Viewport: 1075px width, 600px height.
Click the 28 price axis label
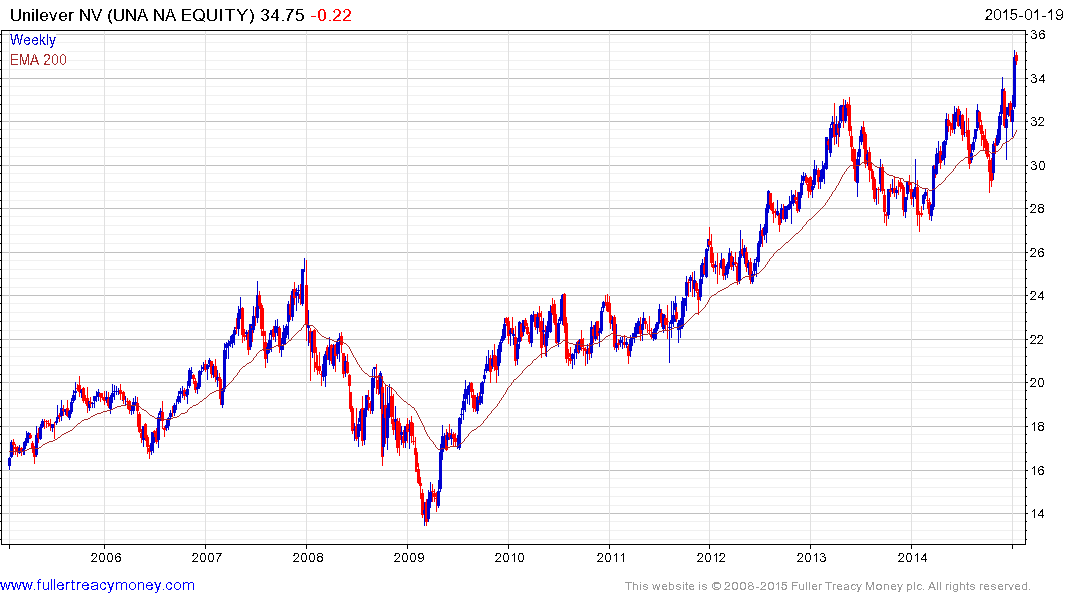(1038, 209)
